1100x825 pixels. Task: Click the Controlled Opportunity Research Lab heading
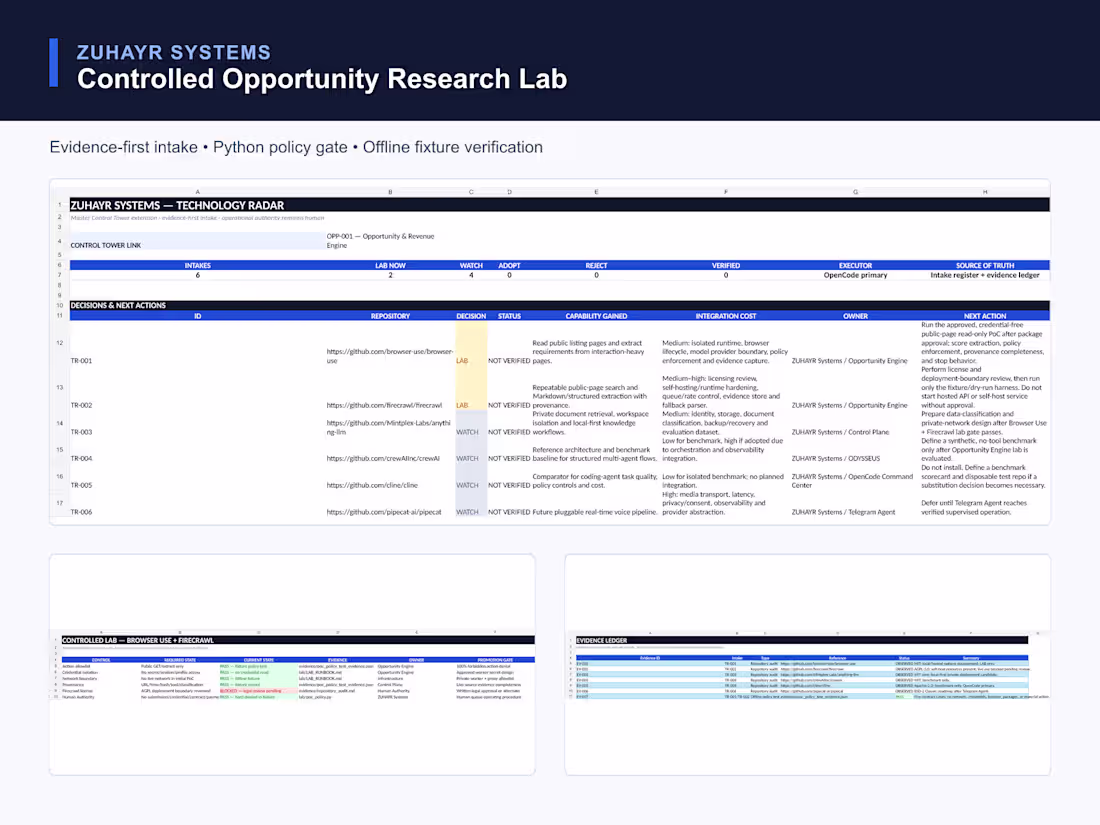point(322,79)
